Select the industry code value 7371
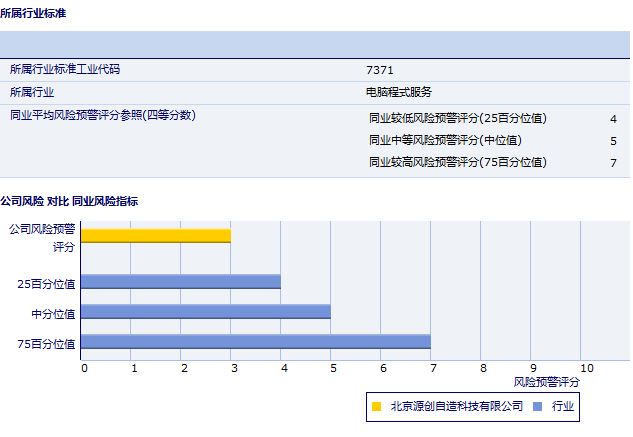 [x=379, y=70]
